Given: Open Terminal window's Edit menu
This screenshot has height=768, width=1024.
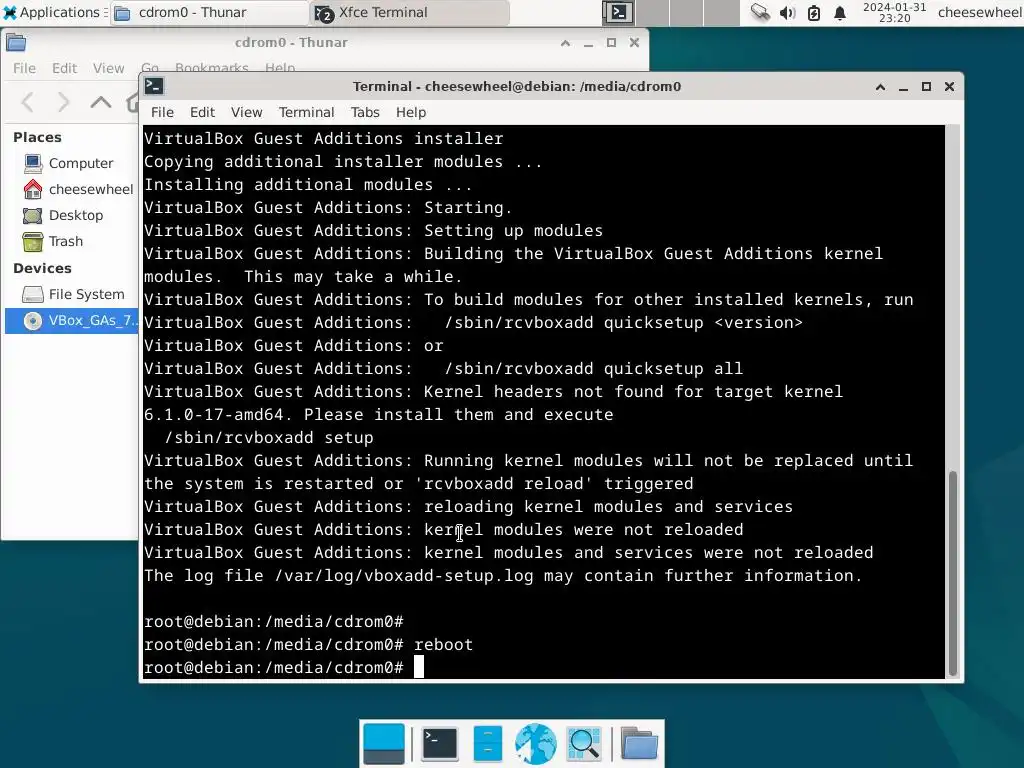Looking at the screenshot, I should (202, 112).
